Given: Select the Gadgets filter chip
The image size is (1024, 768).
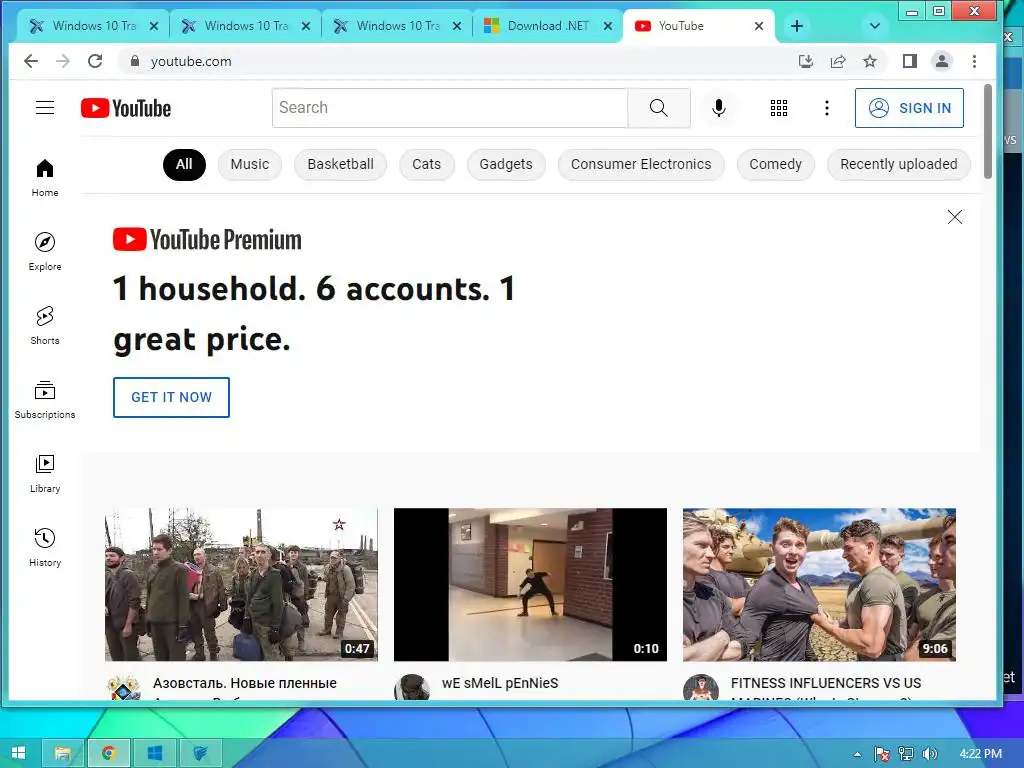Looking at the screenshot, I should [506, 165].
